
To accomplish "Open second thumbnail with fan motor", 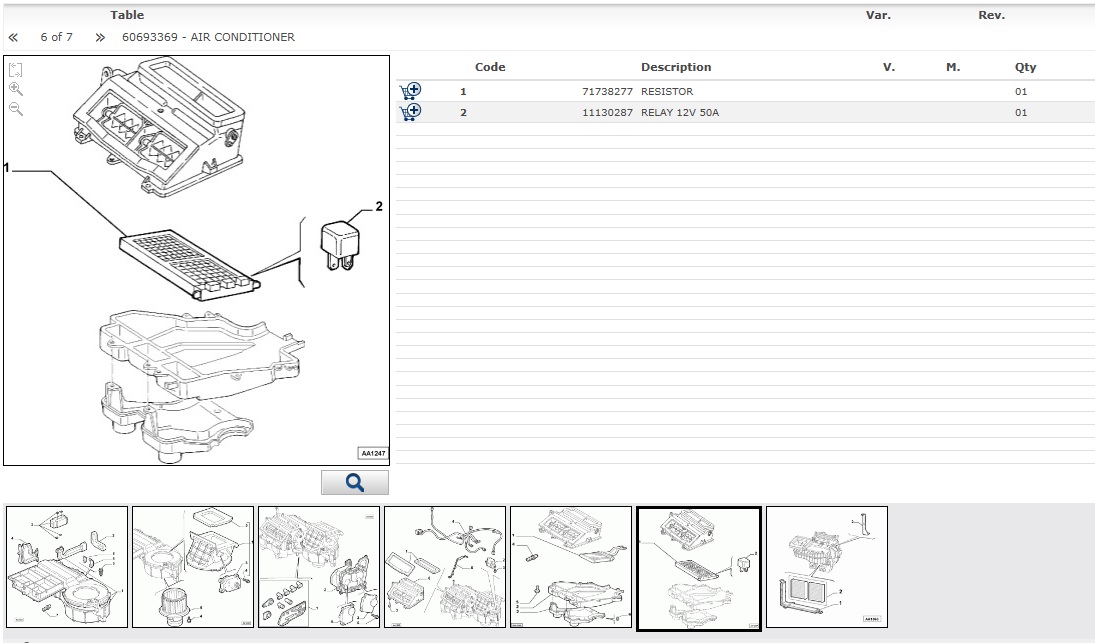I will pos(193,567).
